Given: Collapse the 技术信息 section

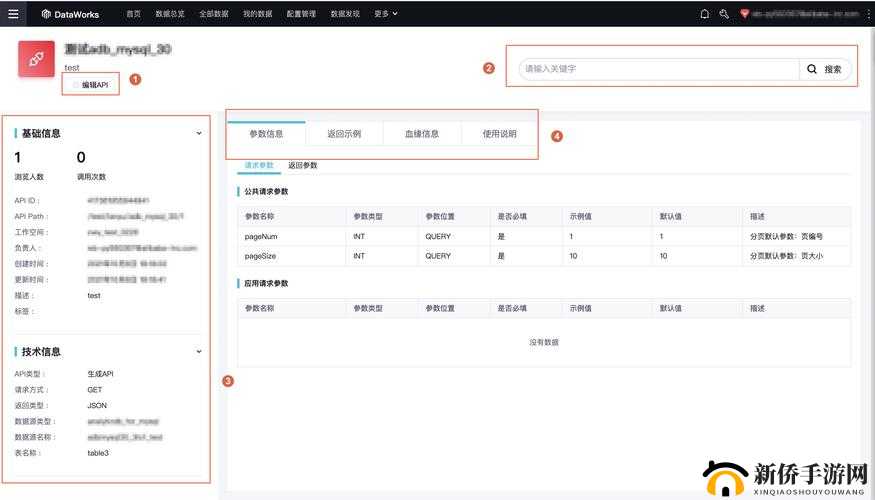Looking at the screenshot, I should click(199, 352).
